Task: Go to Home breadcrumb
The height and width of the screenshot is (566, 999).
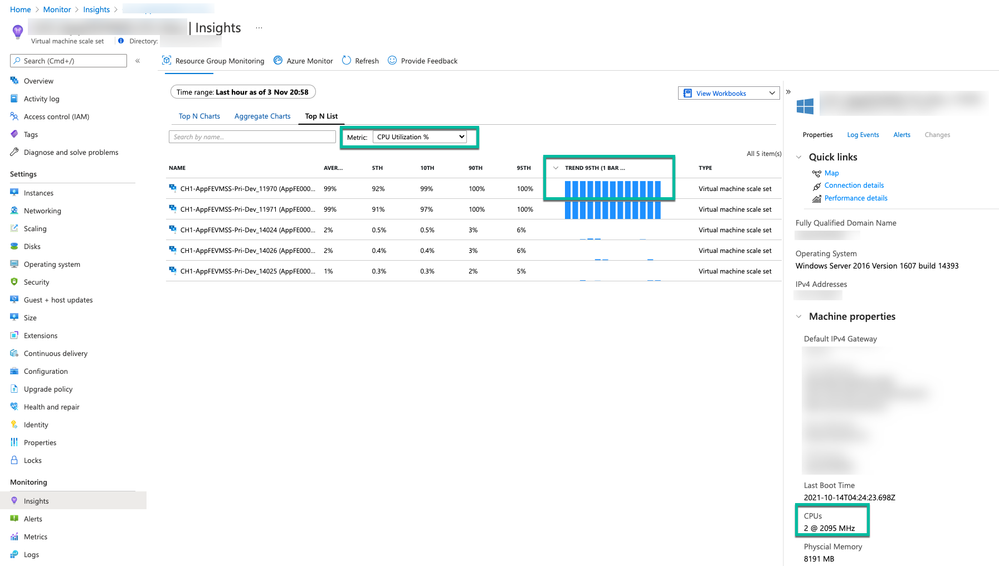Action: [20, 10]
